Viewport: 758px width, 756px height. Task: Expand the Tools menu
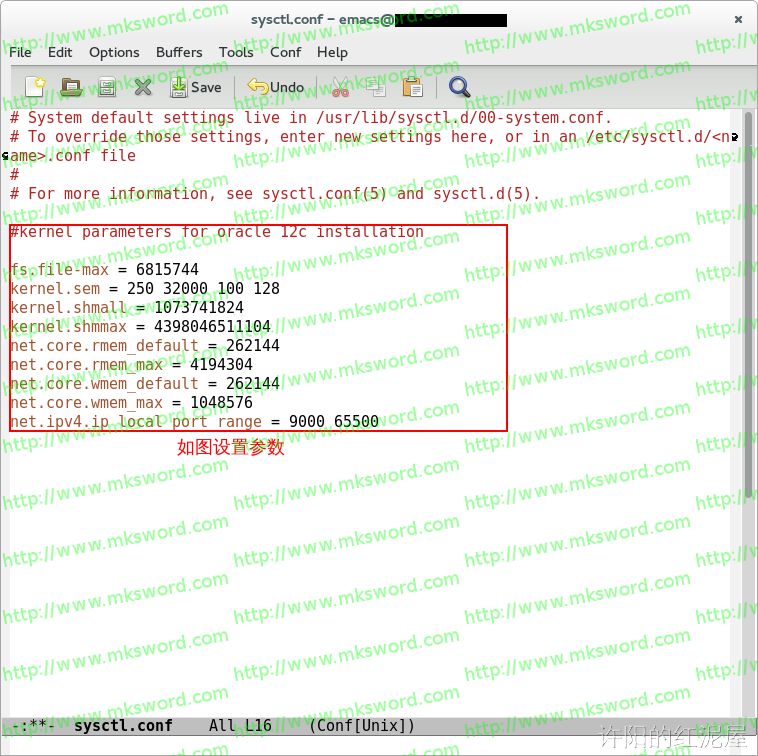pyautogui.click(x=236, y=52)
